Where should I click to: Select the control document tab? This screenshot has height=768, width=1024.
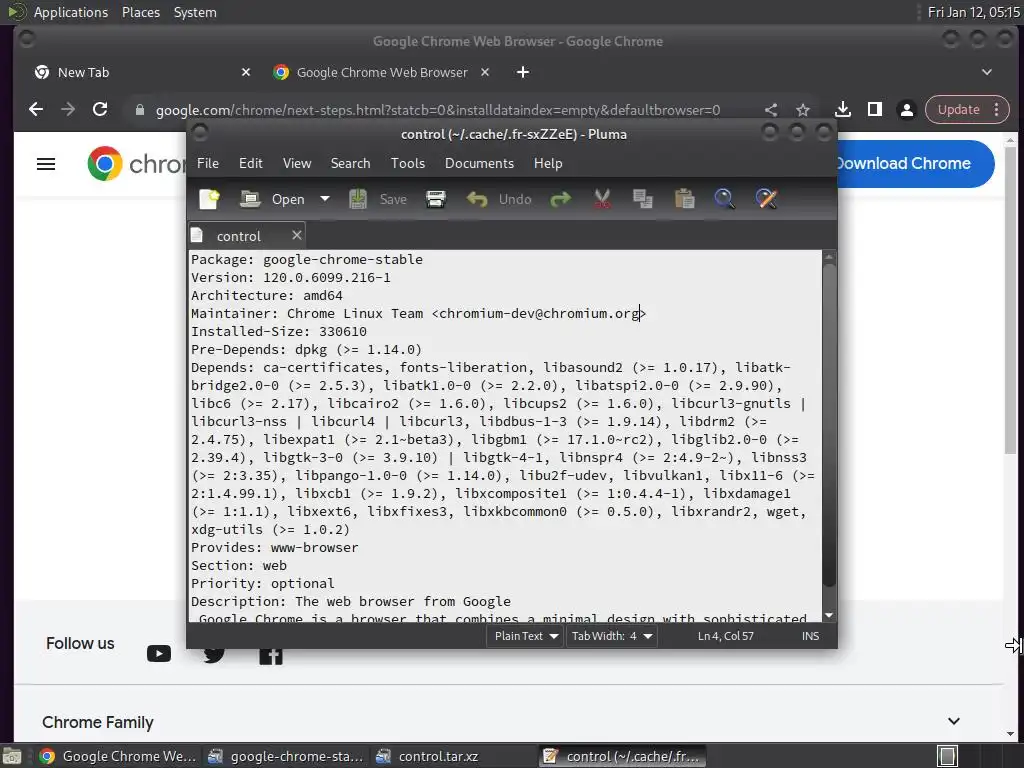pyautogui.click(x=238, y=236)
